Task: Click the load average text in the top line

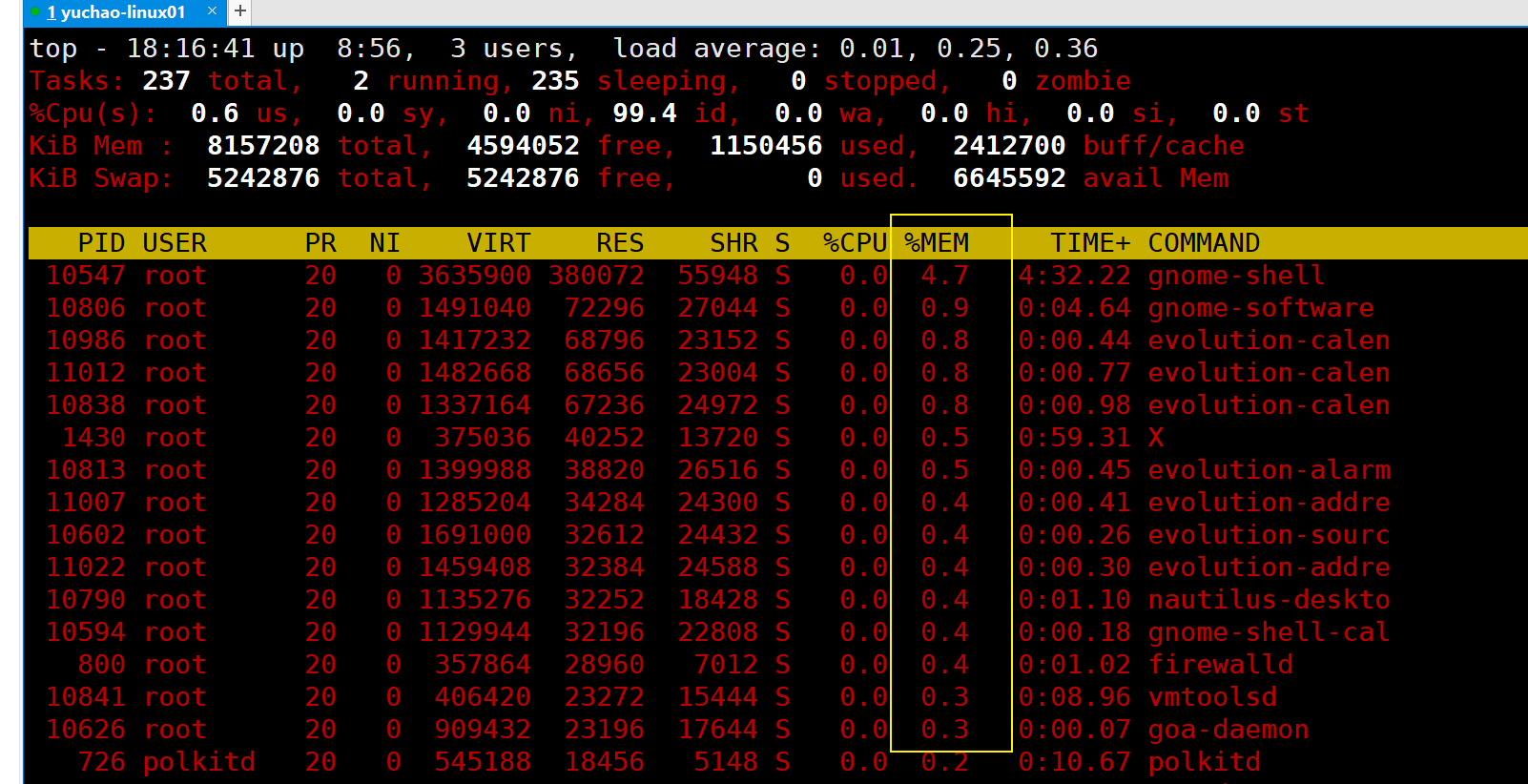Action: coord(715,49)
